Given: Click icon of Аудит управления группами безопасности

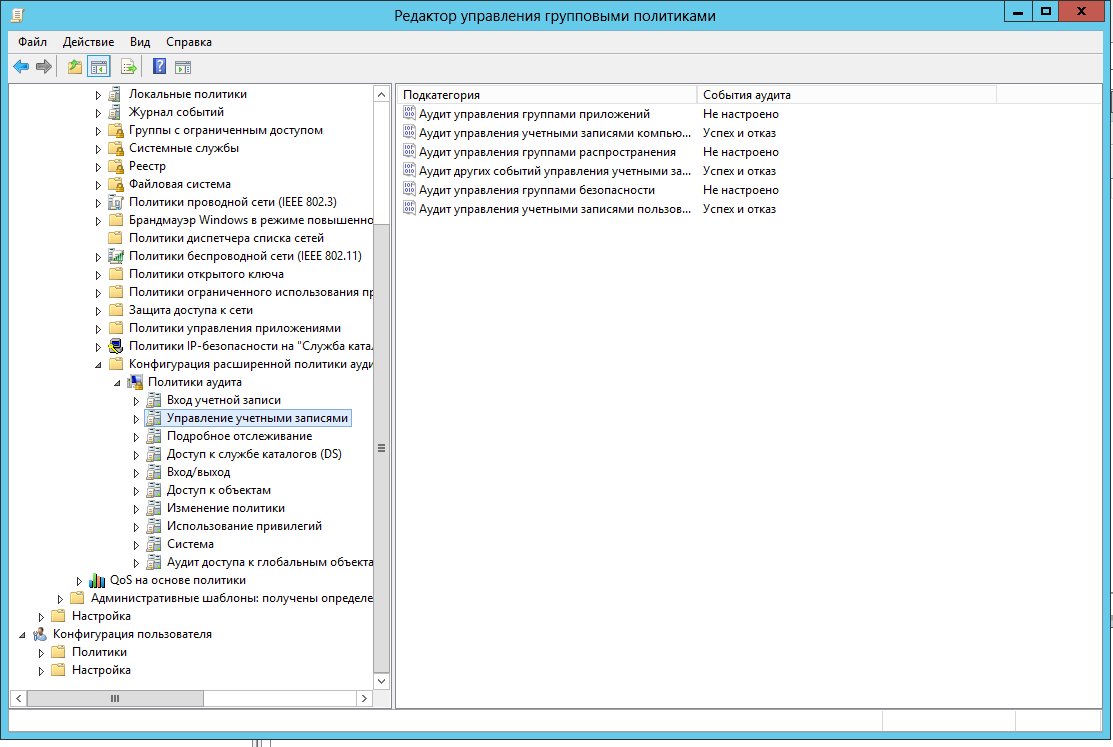Looking at the screenshot, I should click(x=410, y=189).
